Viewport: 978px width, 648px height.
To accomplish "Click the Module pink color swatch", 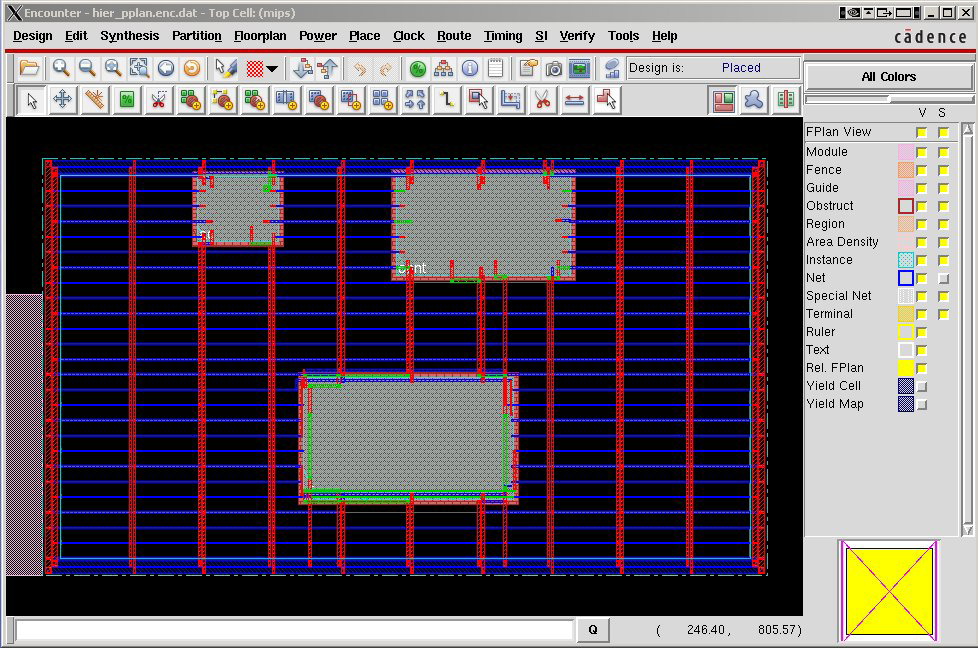I will pyautogui.click(x=906, y=152).
